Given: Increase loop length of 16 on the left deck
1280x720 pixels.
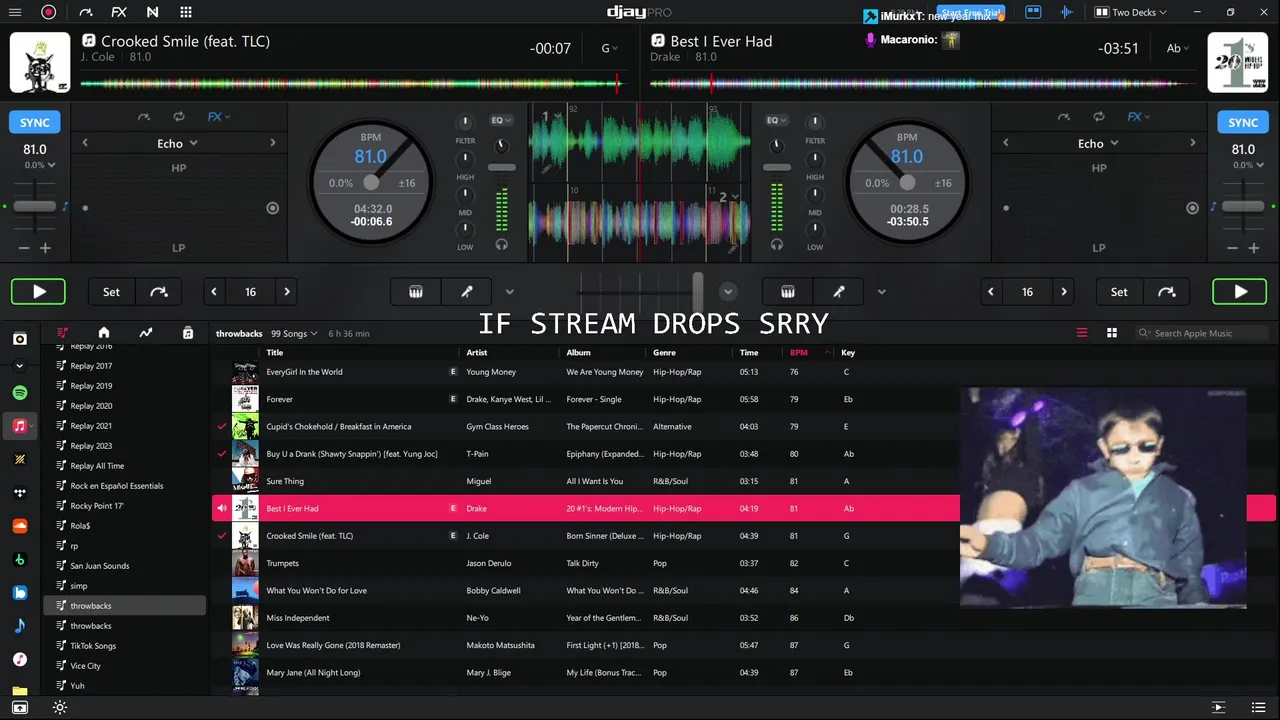Looking at the screenshot, I should 287,292.
